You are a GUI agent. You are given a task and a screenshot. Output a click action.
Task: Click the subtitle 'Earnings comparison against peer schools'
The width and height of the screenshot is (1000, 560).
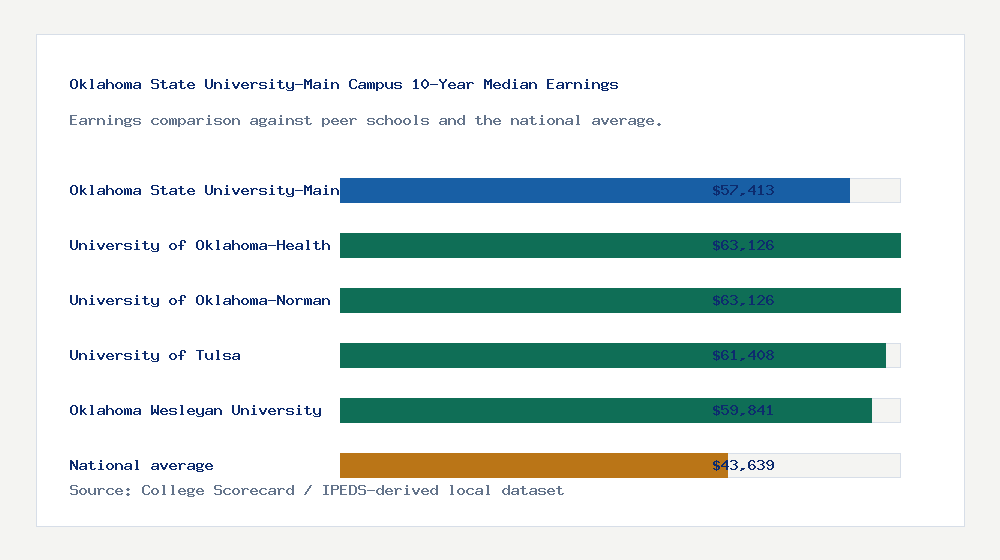pos(365,121)
